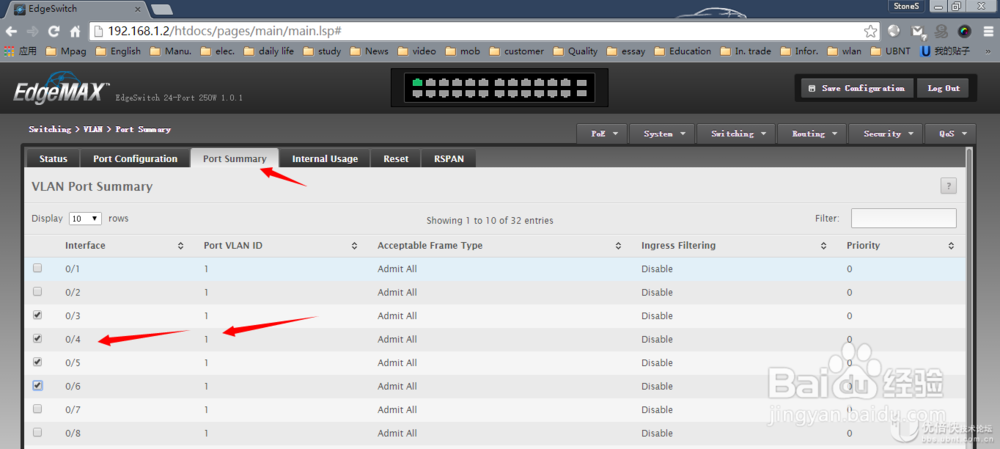Open the Quality bookmark folder

[575, 51]
